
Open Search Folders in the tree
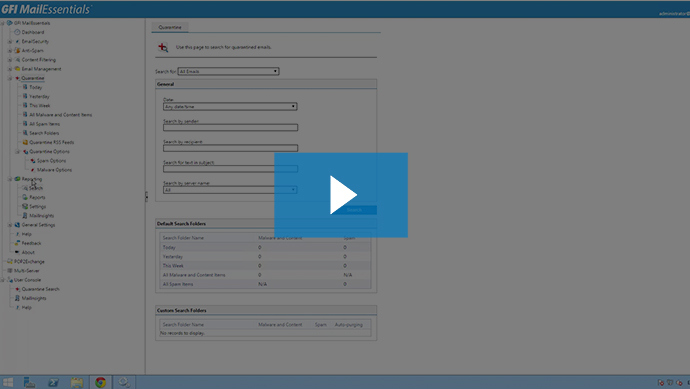(x=44, y=133)
